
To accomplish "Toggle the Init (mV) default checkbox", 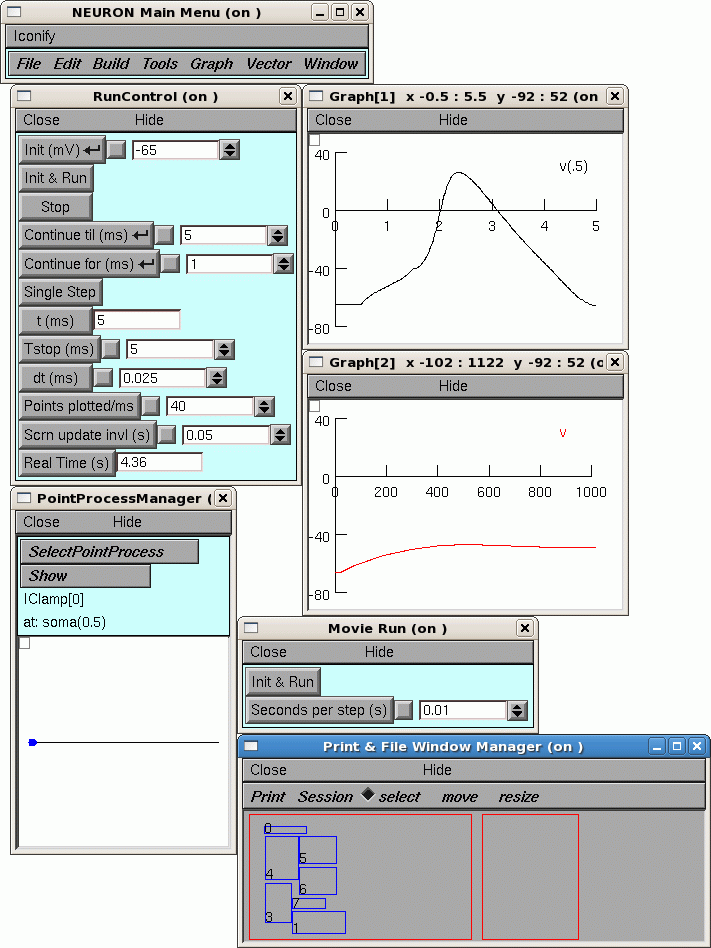I will pyautogui.click(x=117, y=150).
